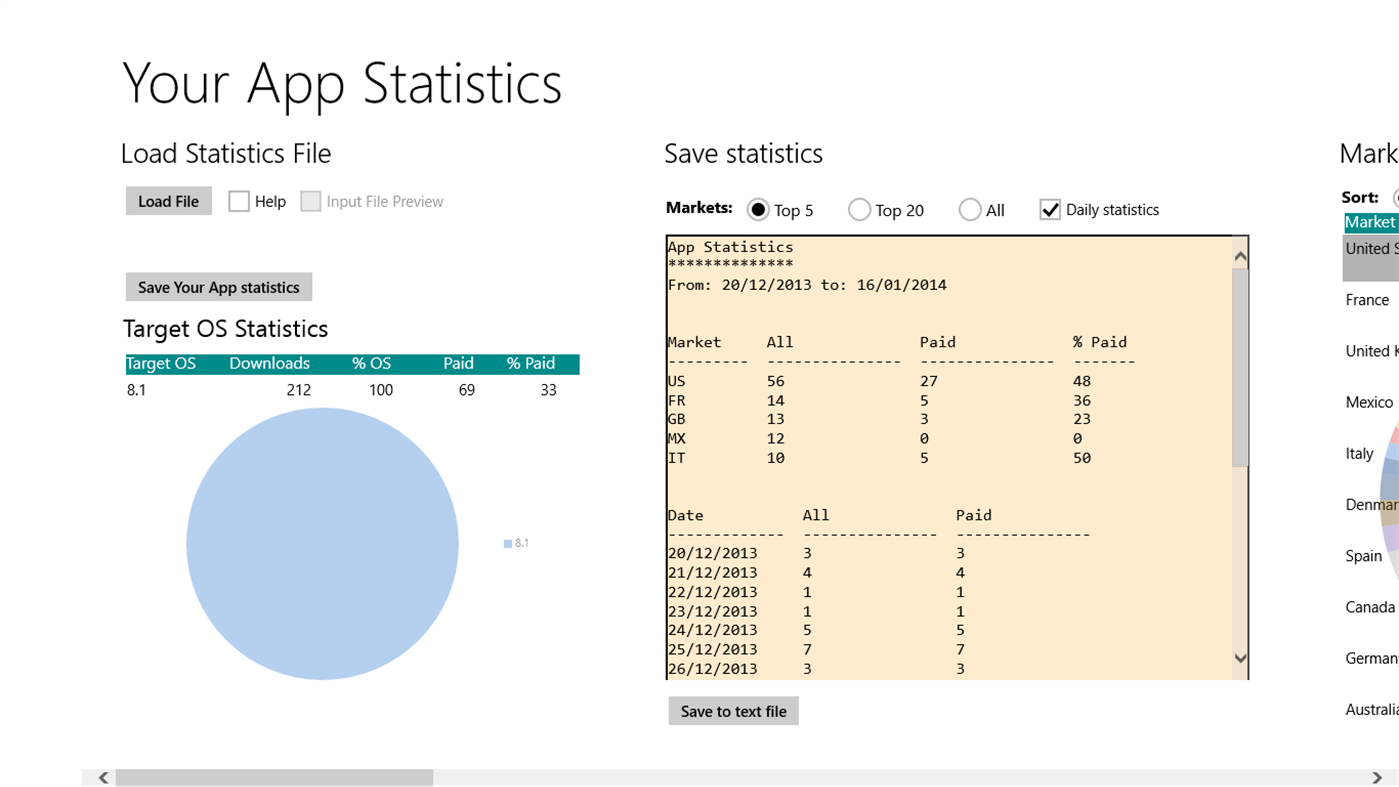Image resolution: width=1399 pixels, height=787 pixels.
Task: Click the right chevron on the bottom scrollbar
Action: click(x=1377, y=777)
